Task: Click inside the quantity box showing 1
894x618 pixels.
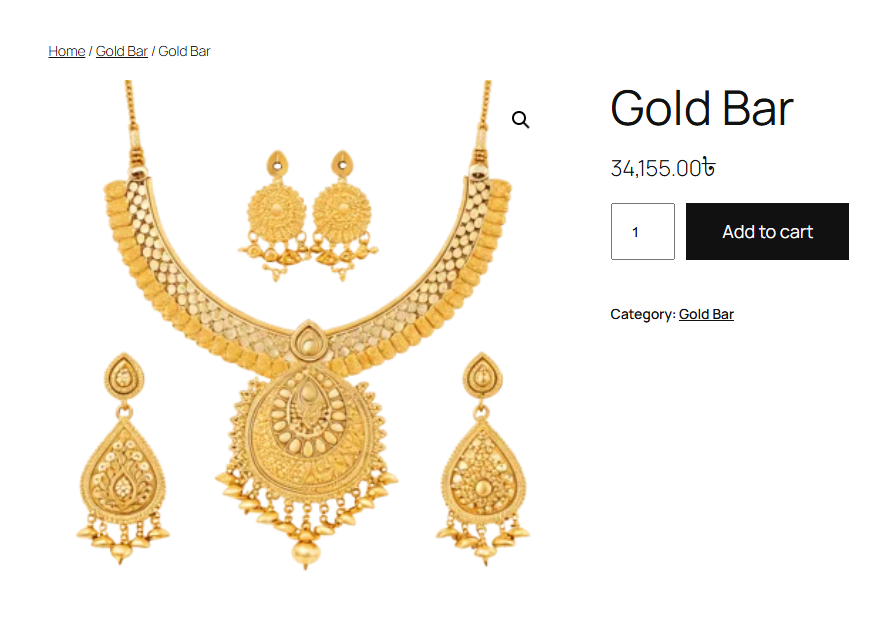Action: coord(642,231)
